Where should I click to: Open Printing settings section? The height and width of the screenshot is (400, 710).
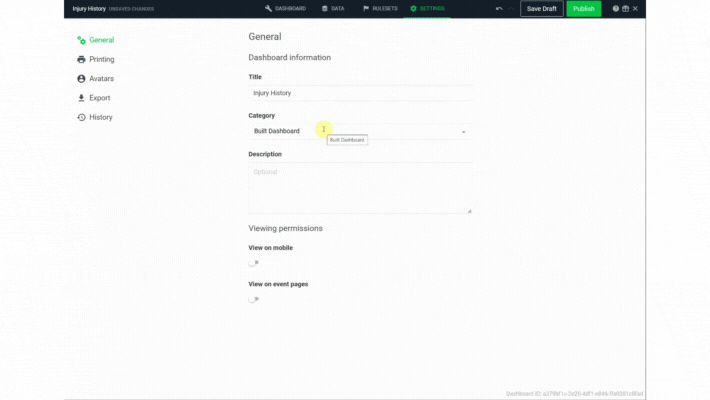pos(96,59)
